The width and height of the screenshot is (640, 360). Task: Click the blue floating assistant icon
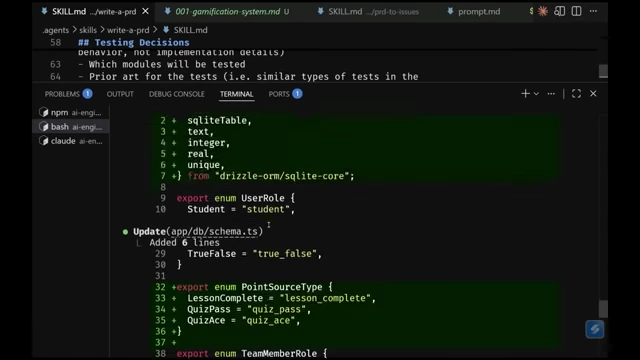point(595,329)
